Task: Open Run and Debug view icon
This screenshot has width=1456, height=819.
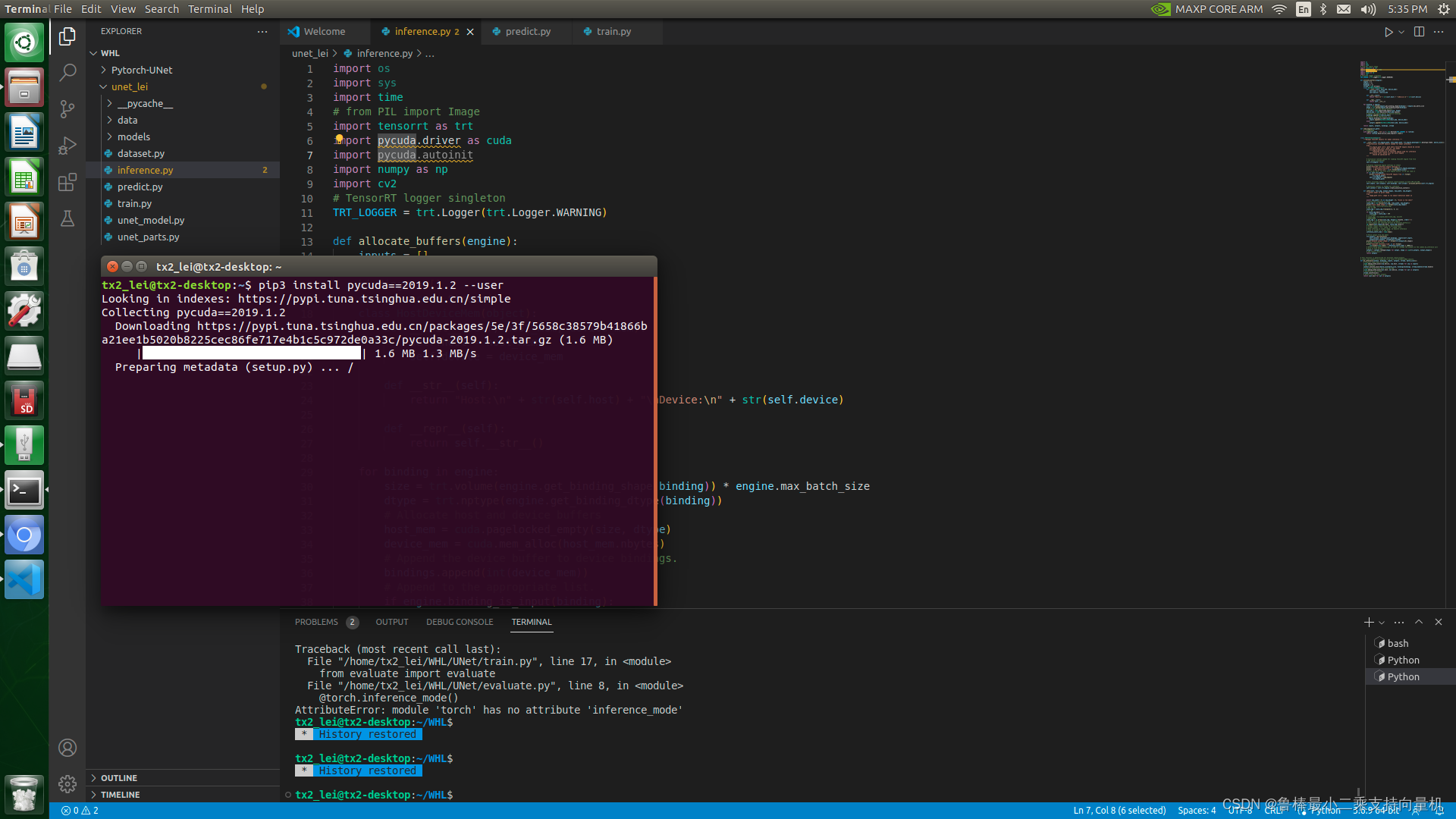Action: (67, 145)
